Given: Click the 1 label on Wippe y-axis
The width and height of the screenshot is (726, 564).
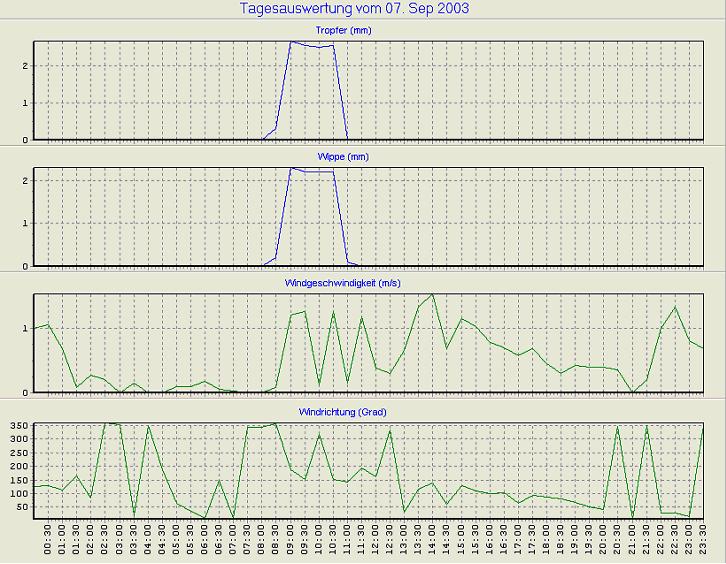Looking at the screenshot, I should point(25,223).
